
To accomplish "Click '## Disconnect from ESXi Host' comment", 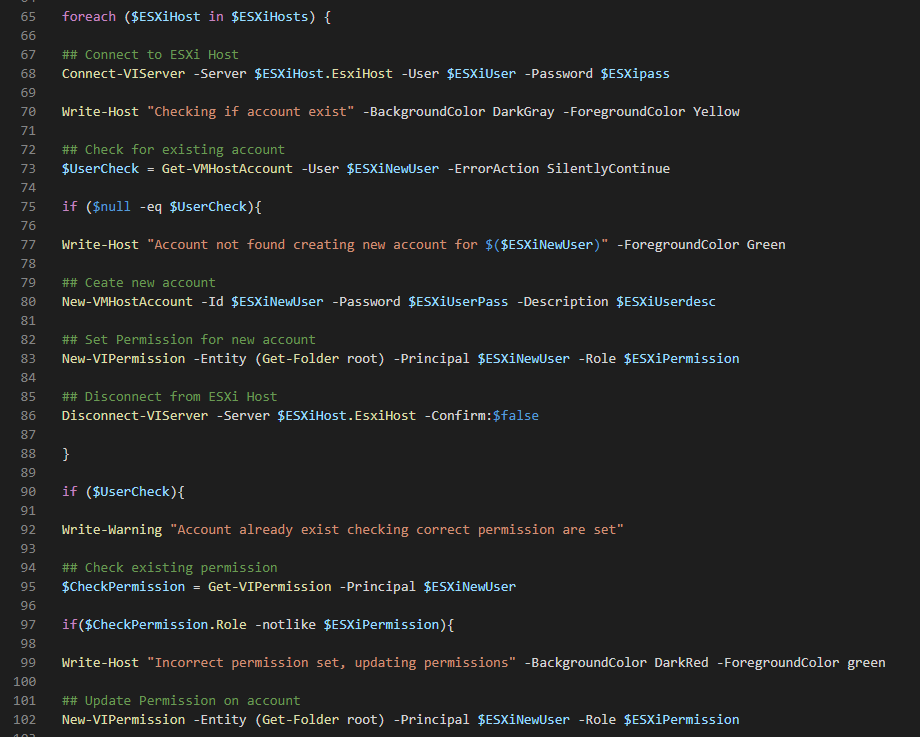I will pyautogui.click(x=169, y=397).
